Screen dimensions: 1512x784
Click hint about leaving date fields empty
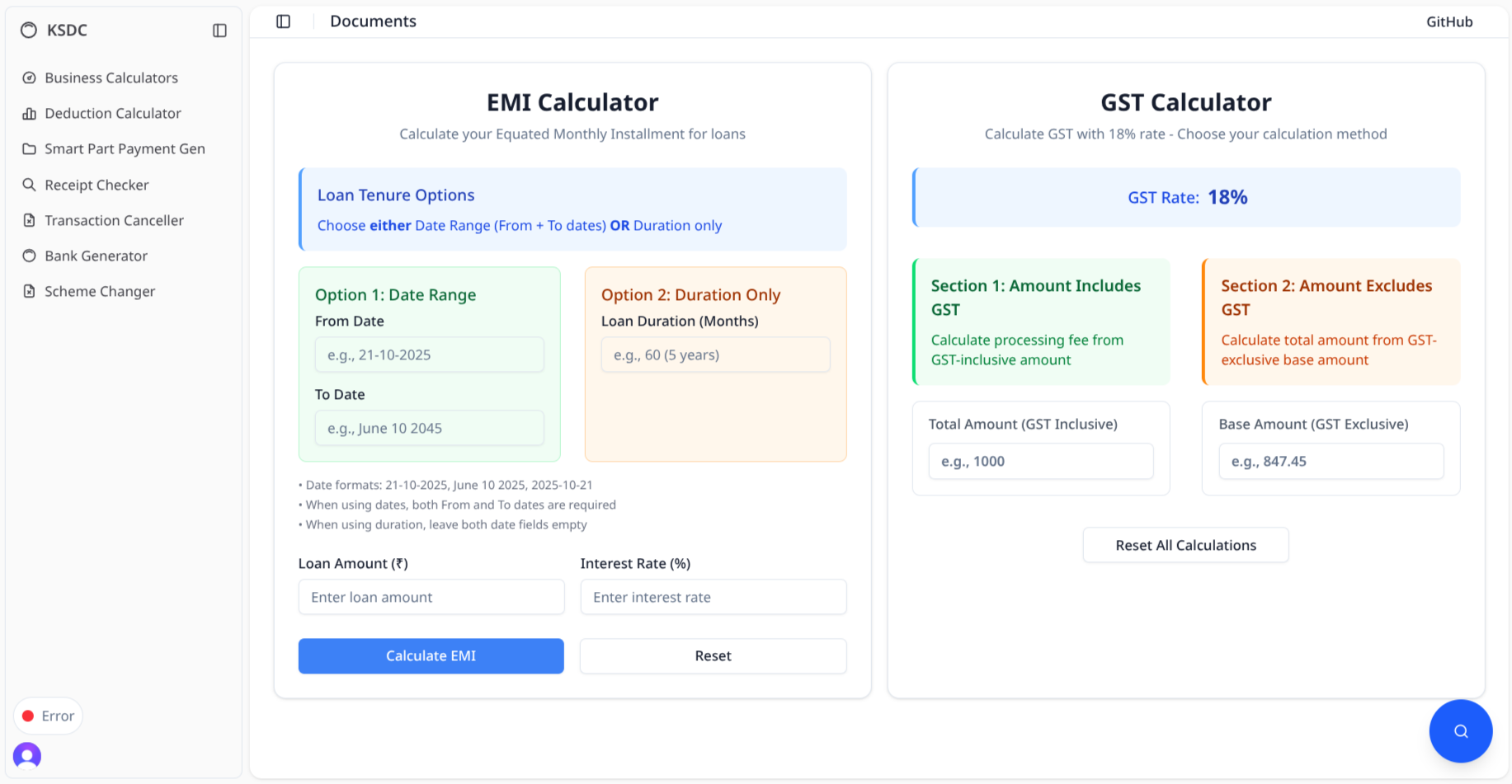click(443, 524)
